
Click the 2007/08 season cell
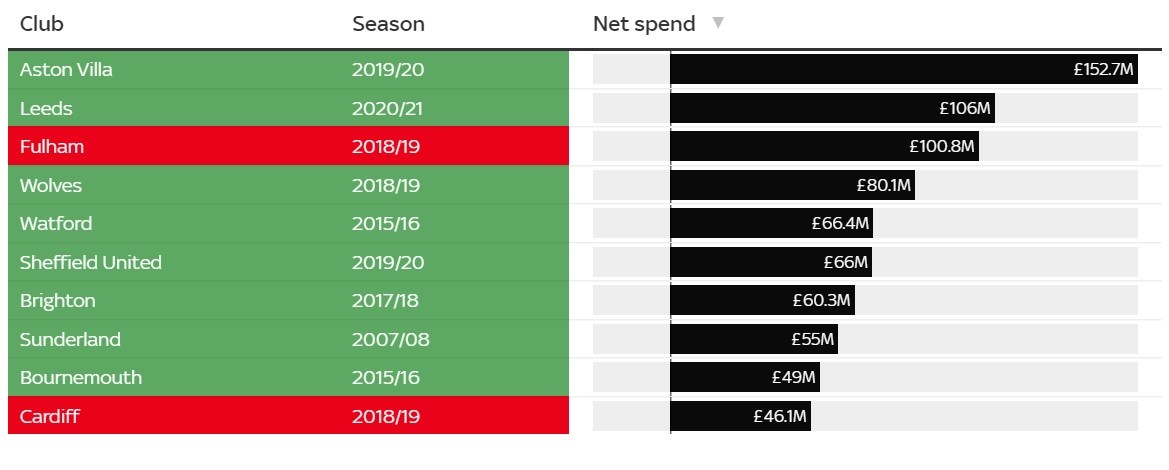[391, 340]
